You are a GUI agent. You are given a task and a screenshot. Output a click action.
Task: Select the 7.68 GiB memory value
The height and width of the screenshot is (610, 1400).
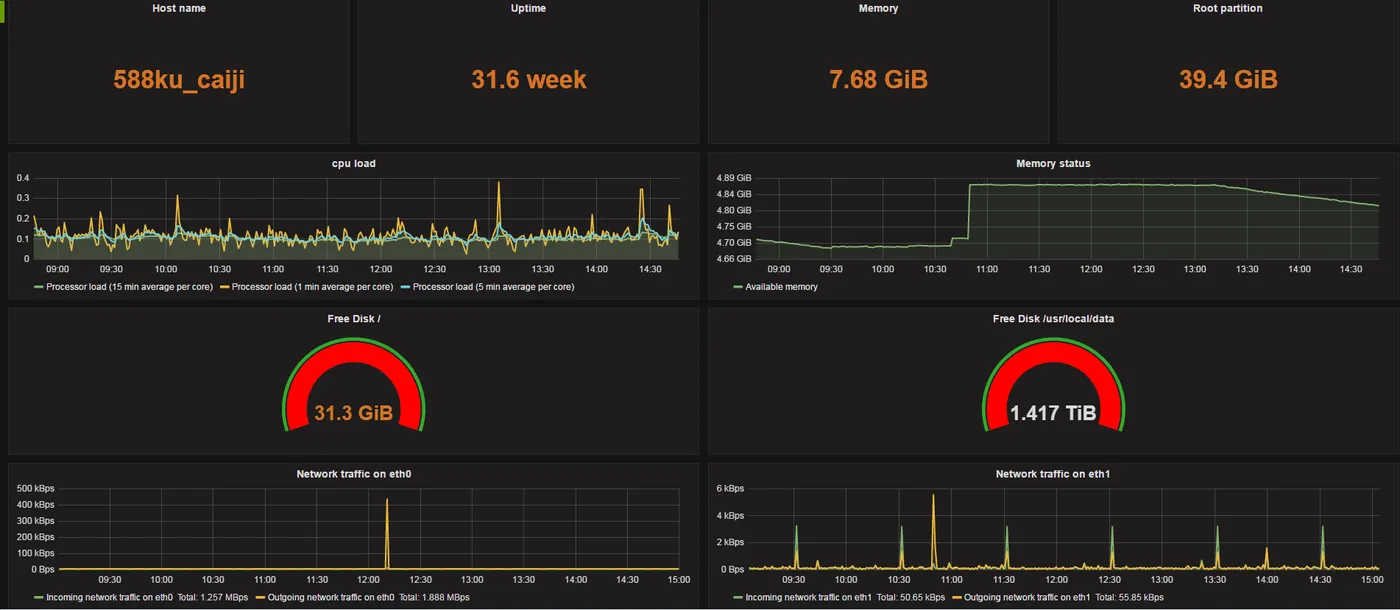878,80
